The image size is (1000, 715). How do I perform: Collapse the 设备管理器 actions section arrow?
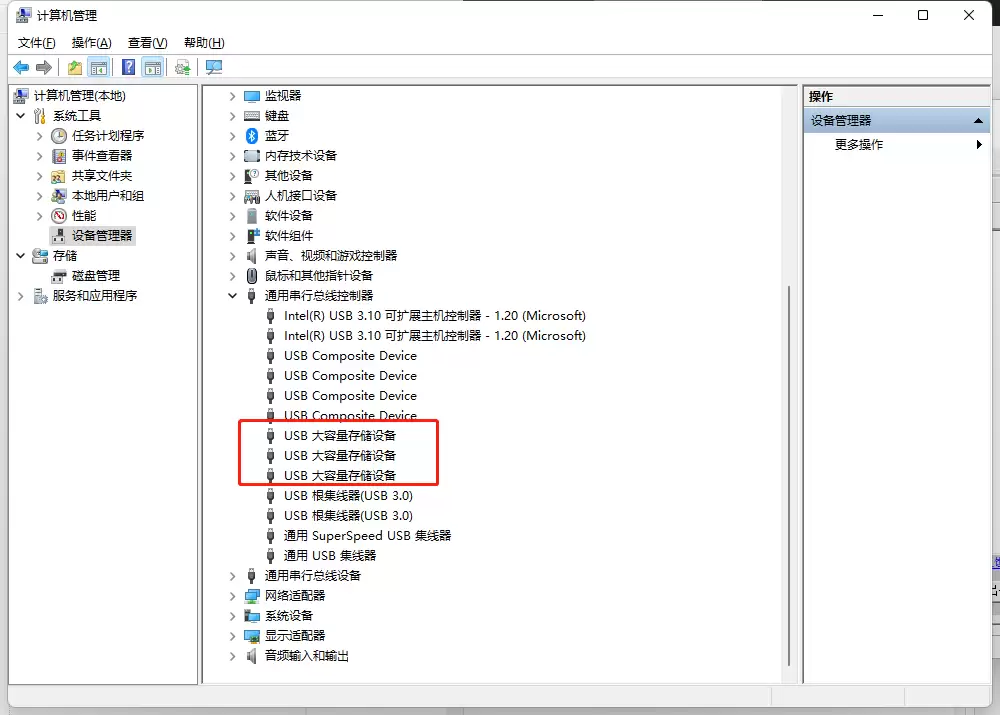pyautogui.click(x=978, y=120)
